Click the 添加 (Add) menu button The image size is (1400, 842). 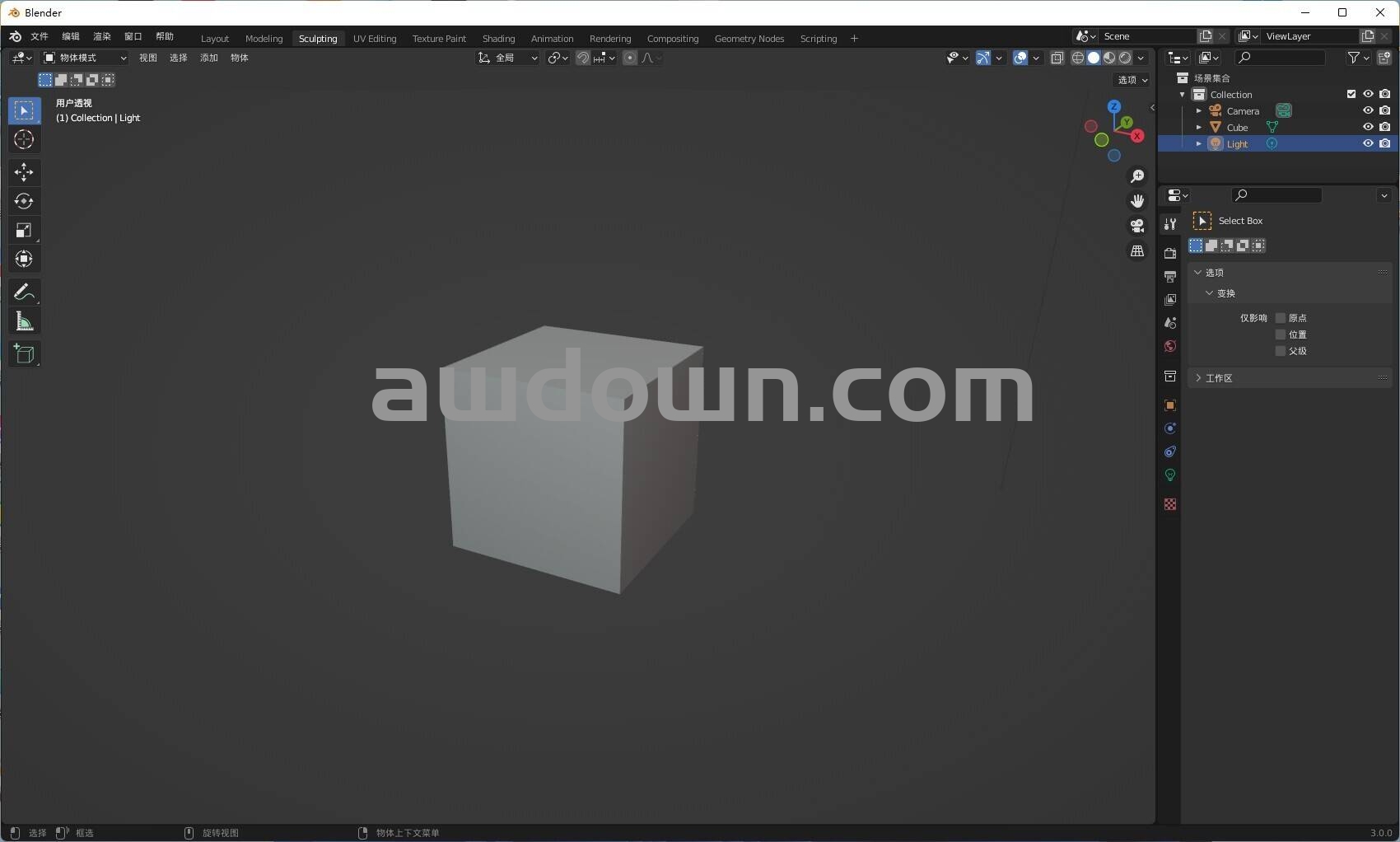pyautogui.click(x=209, y=58)
